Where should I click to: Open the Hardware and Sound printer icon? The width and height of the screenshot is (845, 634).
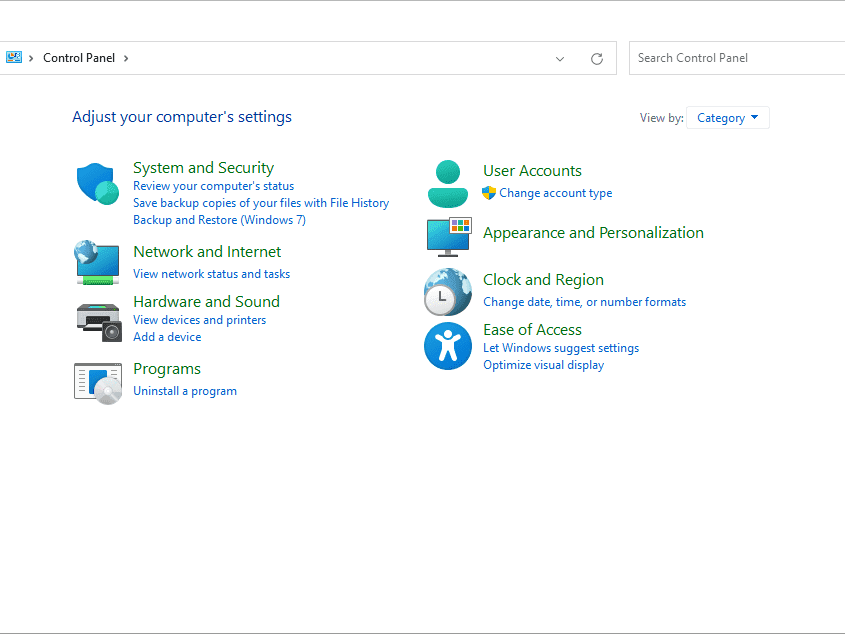tap(99, 322)
